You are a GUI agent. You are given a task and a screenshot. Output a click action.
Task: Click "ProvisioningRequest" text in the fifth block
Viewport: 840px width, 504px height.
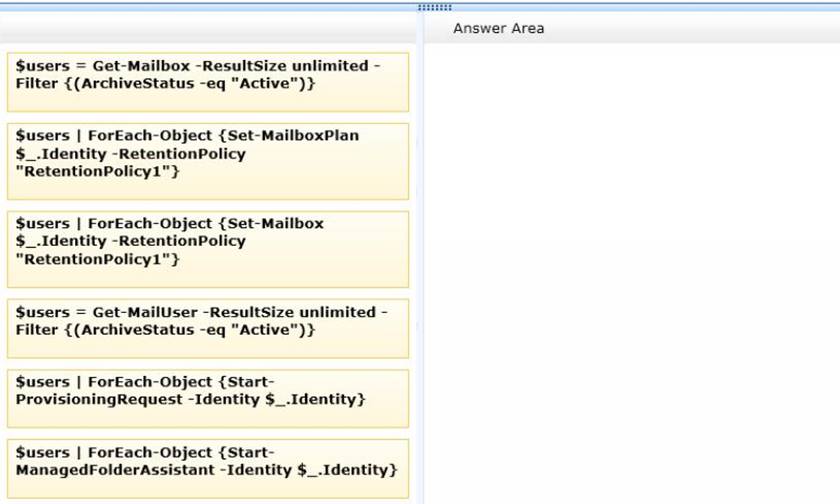coord(91,400)
